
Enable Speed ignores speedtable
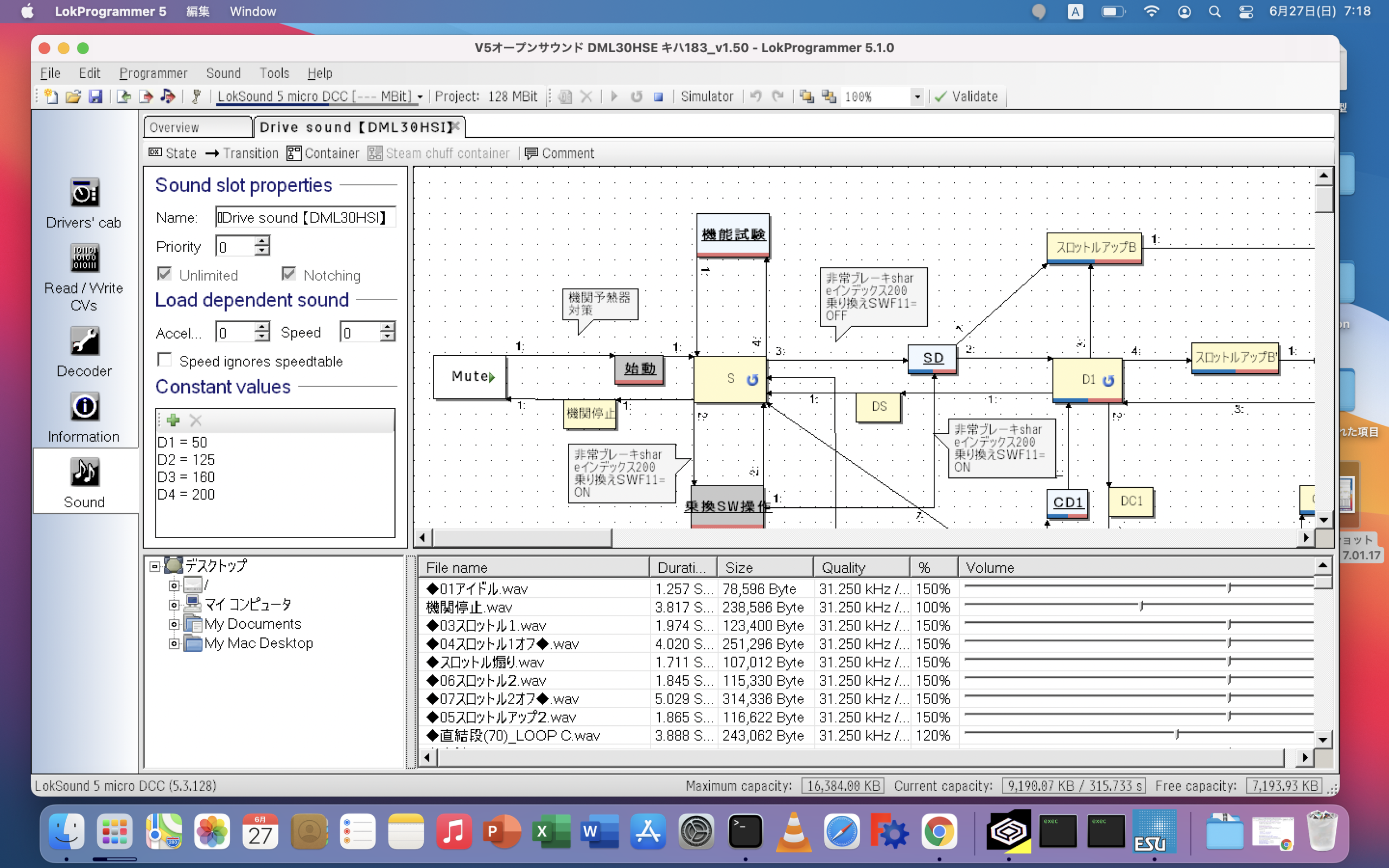pyautogui.click(x=165, y=361)
